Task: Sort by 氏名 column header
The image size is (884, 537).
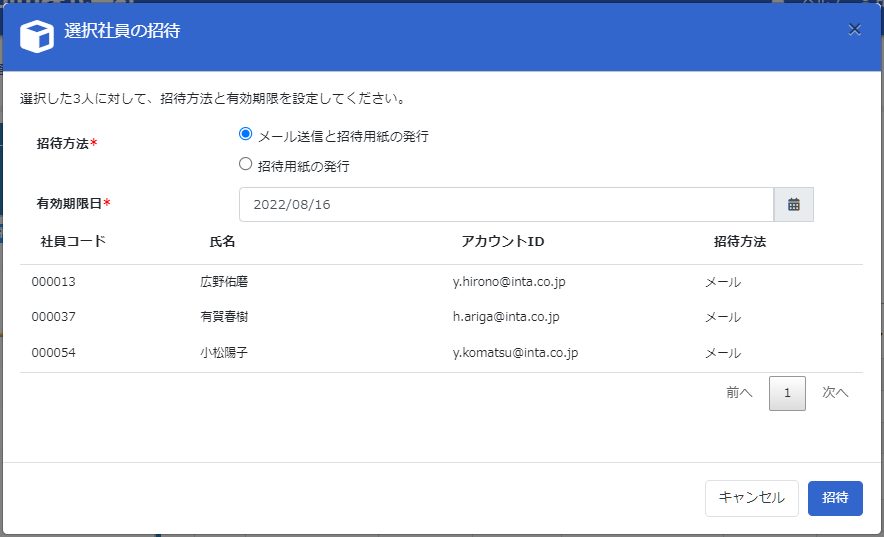Action: 222,242
